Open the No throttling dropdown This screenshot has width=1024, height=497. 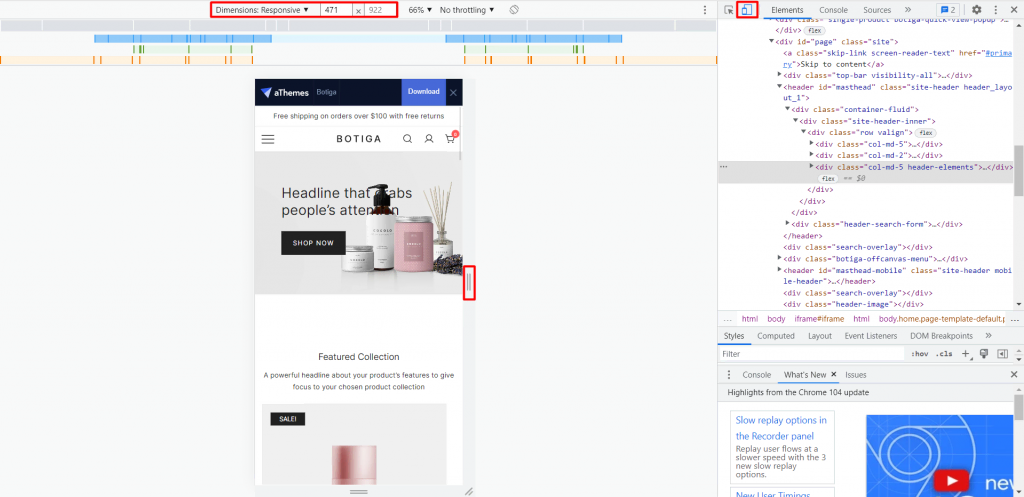click(x=467, y=10)
